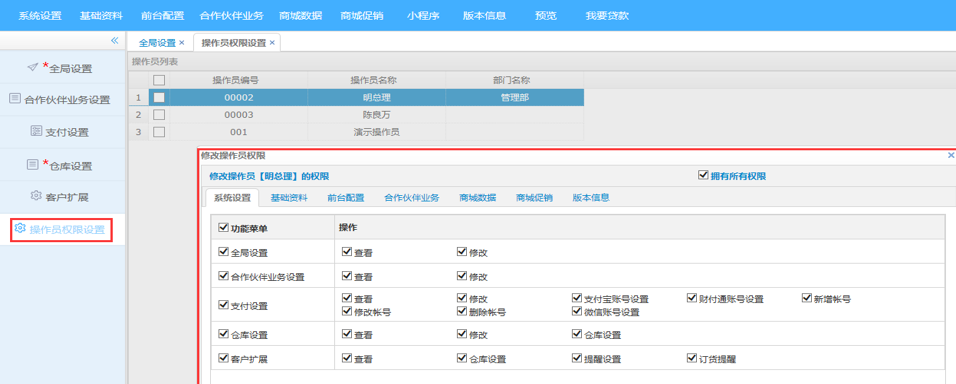
Task: Toggle the 拥有所有权限 checkbox
Action: pyautogui.click(x=702, y=175)
